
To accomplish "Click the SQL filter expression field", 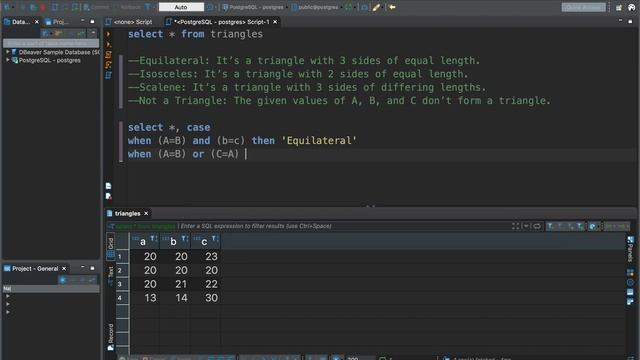I will pyautogui.click(x=343, y=226).
